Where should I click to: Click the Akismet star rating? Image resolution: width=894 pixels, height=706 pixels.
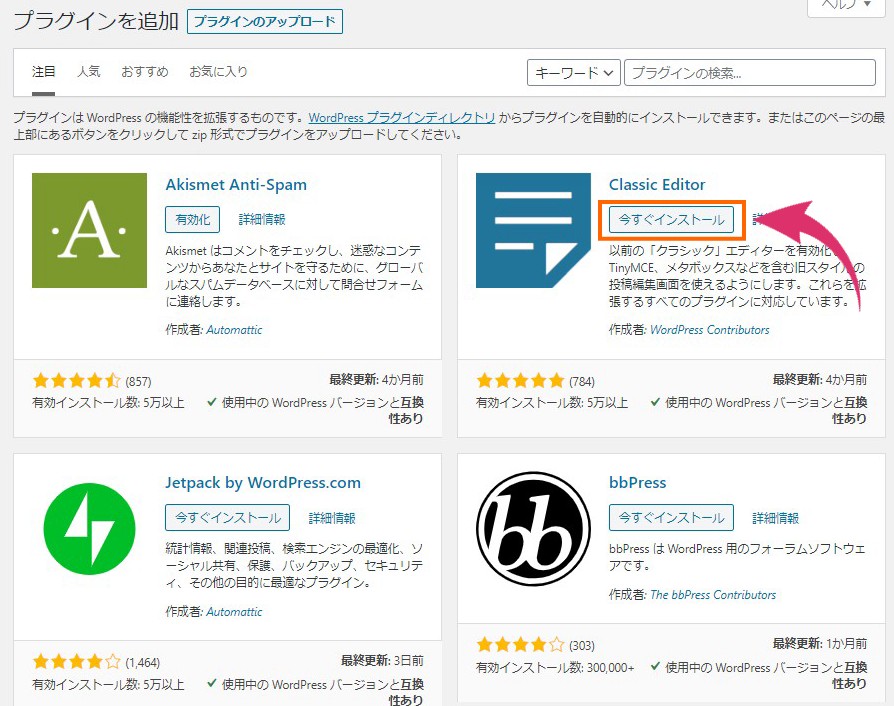(x=76, y=380)
